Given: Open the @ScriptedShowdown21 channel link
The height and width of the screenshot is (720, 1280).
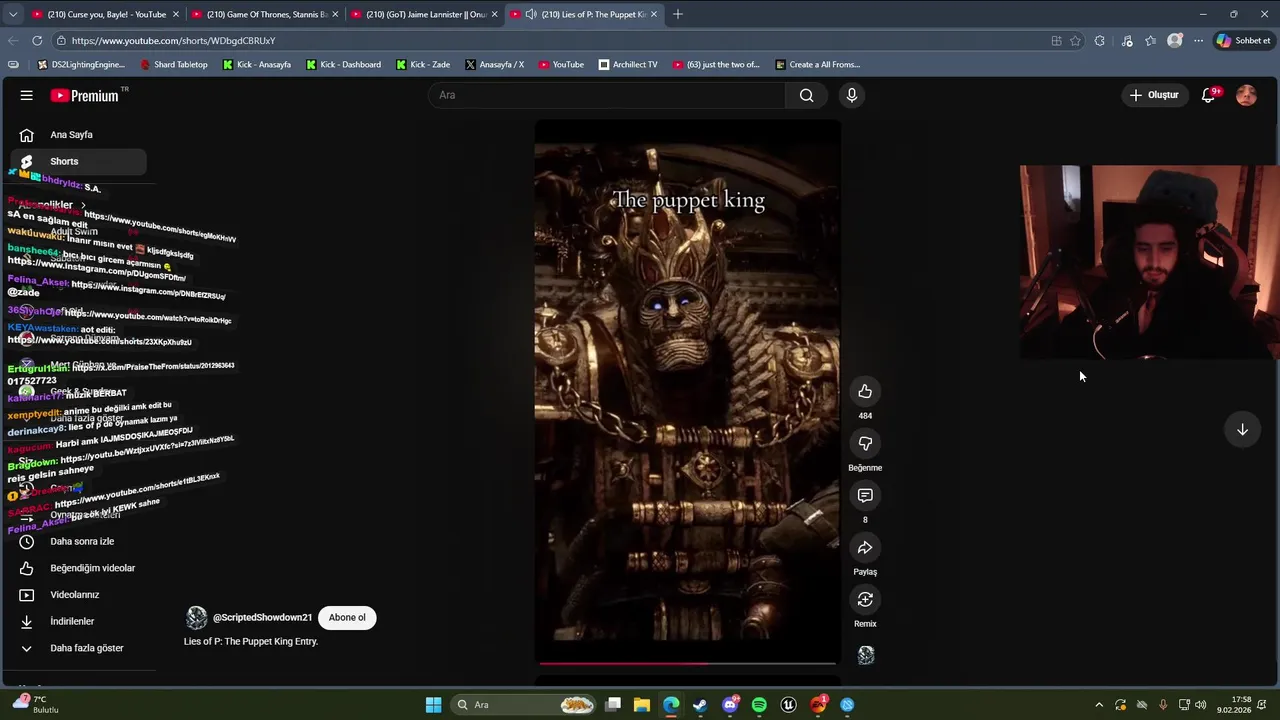Looking at the screenshot, I should [262, 617].
